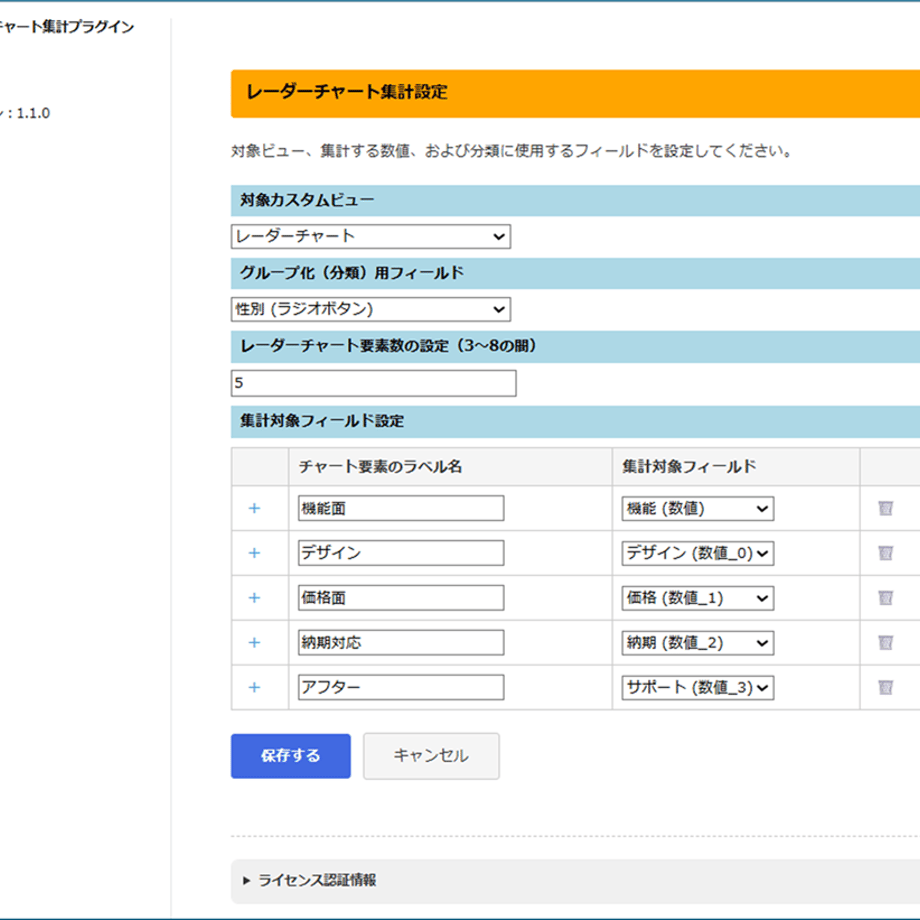Focus the chart element count field containing 5
920x920 pixels.
click(x=374, y=383)
